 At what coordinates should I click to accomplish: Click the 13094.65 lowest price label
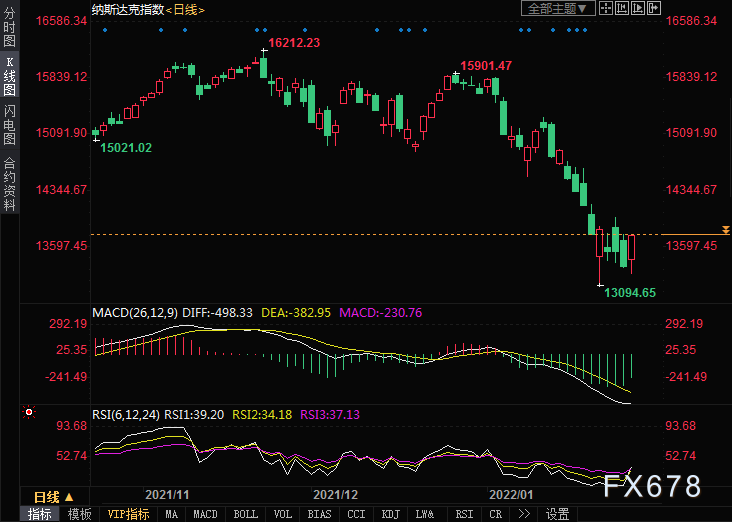630,293
